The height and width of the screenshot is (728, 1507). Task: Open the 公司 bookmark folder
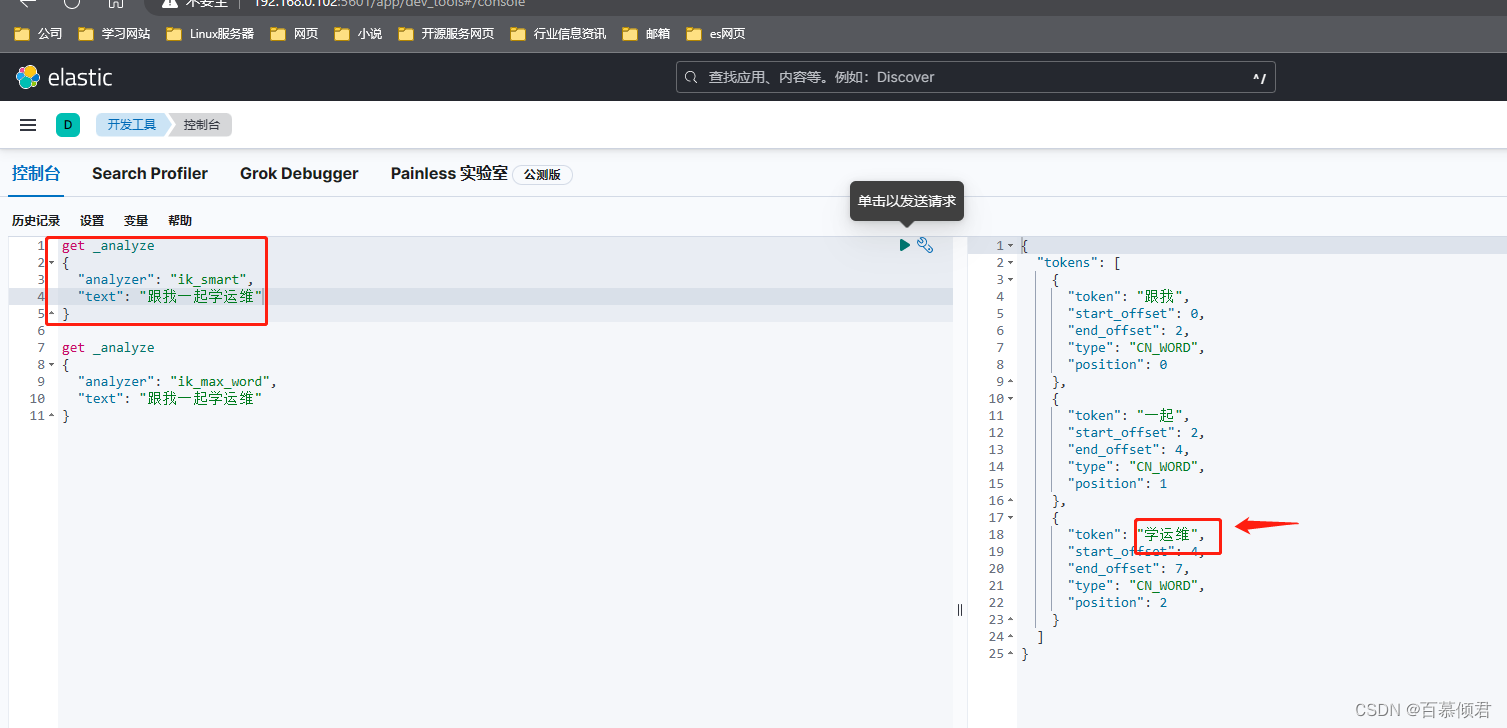(x=38, y=34)
